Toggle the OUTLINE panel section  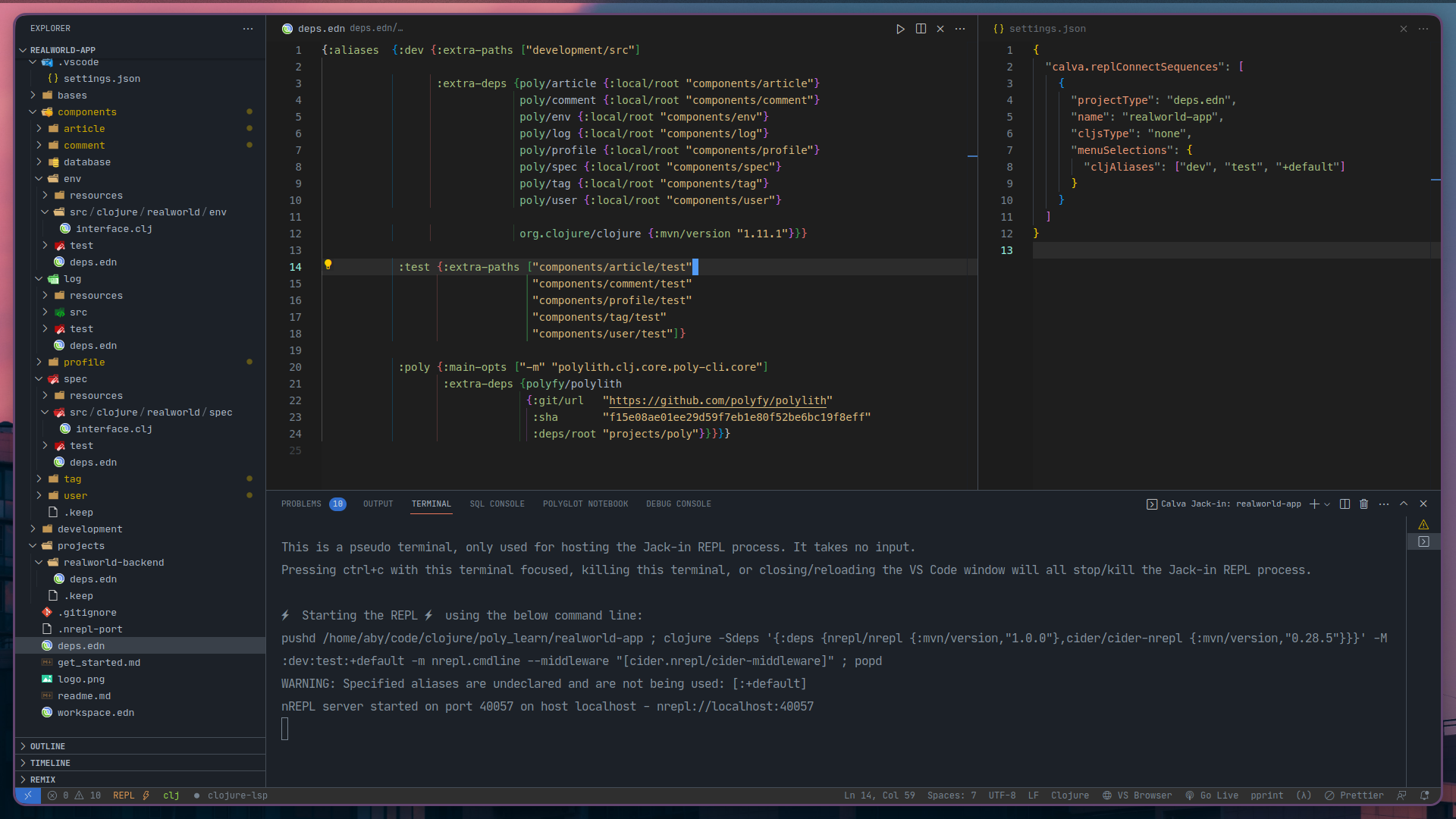[x=48, y=745]
